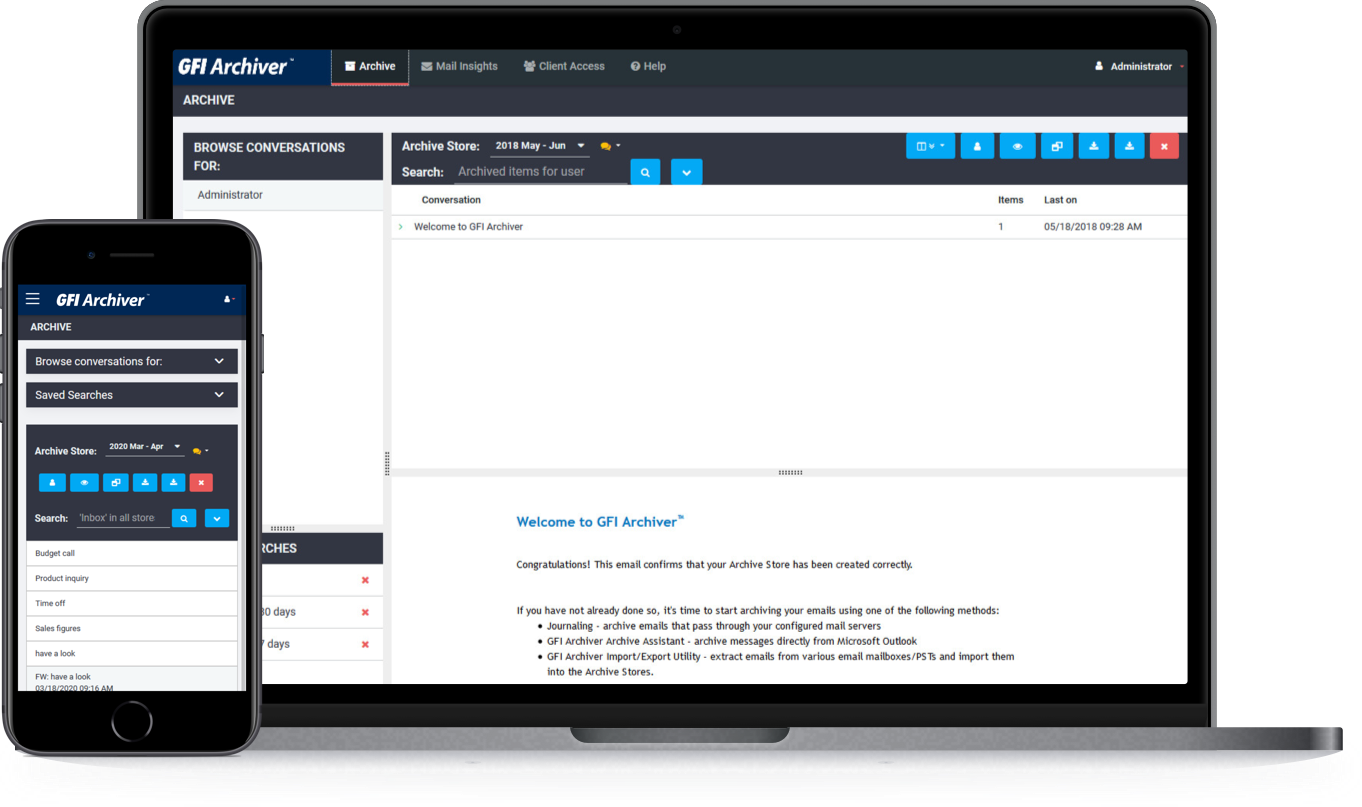Expand 'Browse conversations for:' on the phone
The height and width of the screenshot is (807, 1362).
click(132, 361)
